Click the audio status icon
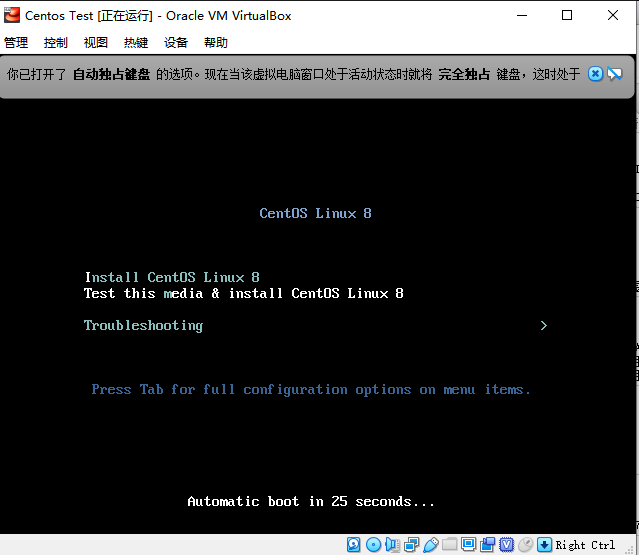This screenshot has width=639, height=555. 392,544
